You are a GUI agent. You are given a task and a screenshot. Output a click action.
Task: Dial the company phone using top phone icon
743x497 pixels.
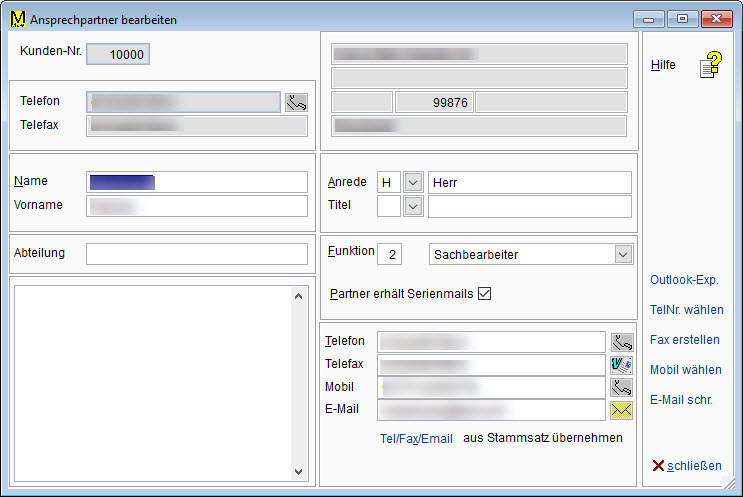tap(296, 102)
